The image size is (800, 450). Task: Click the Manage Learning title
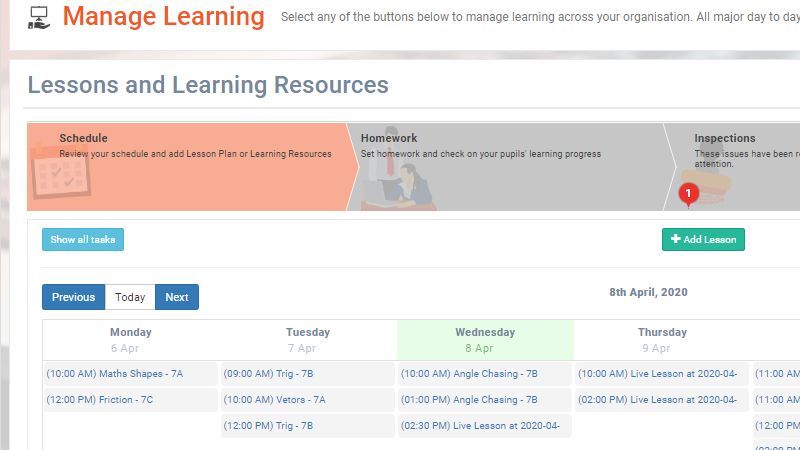pyautogui.click(x=163, y=16)
